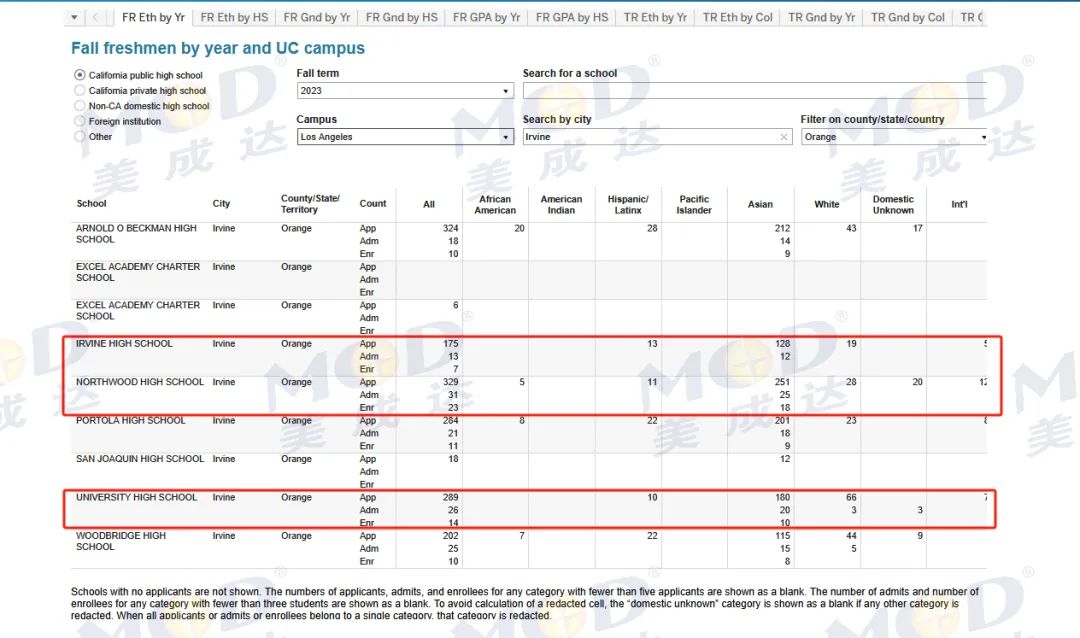Select California private high school radio
Image resolution: width=1080 pixels, height=638 pixels.
click(80, 90)
